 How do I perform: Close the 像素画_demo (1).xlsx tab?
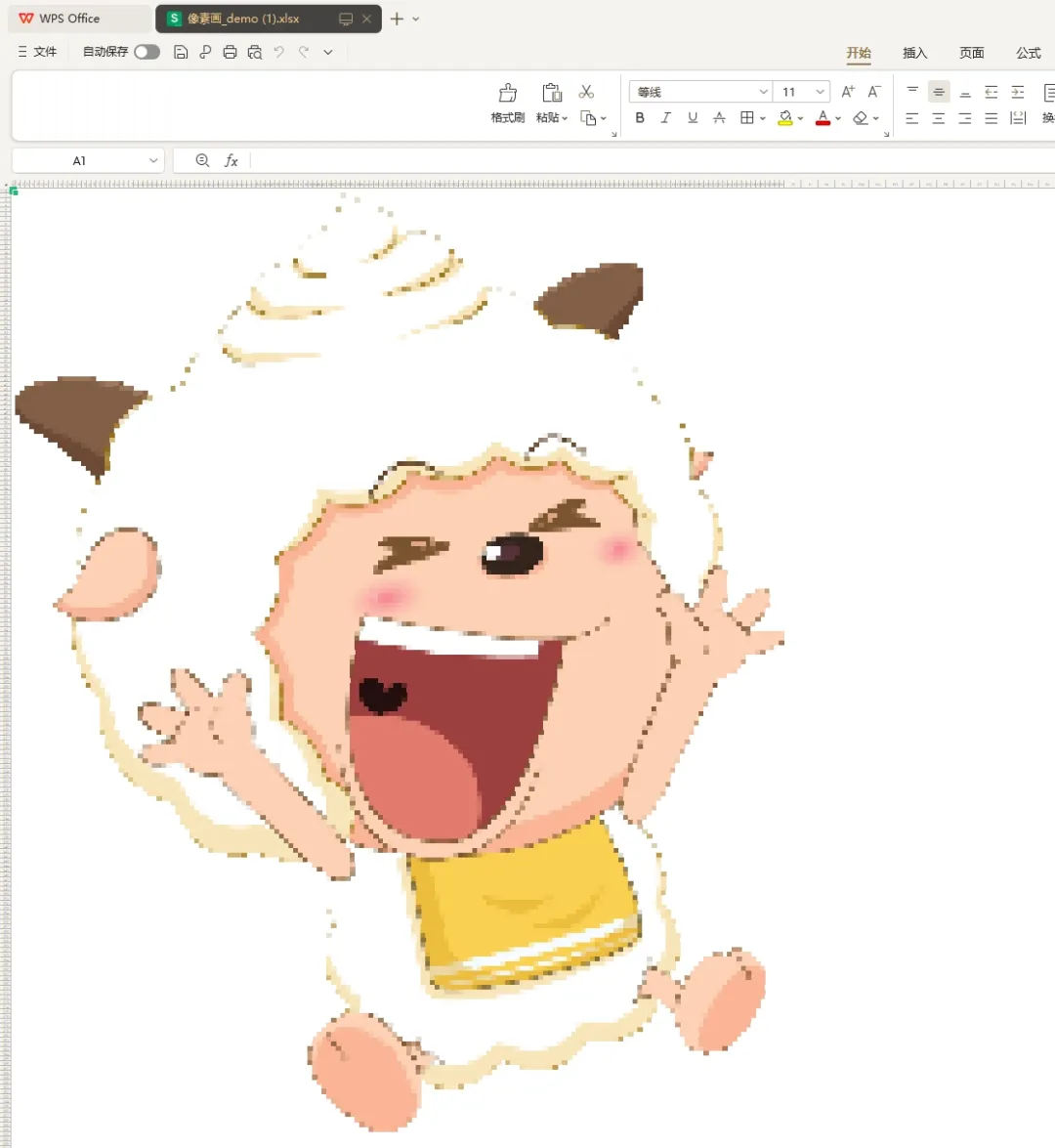366,19
